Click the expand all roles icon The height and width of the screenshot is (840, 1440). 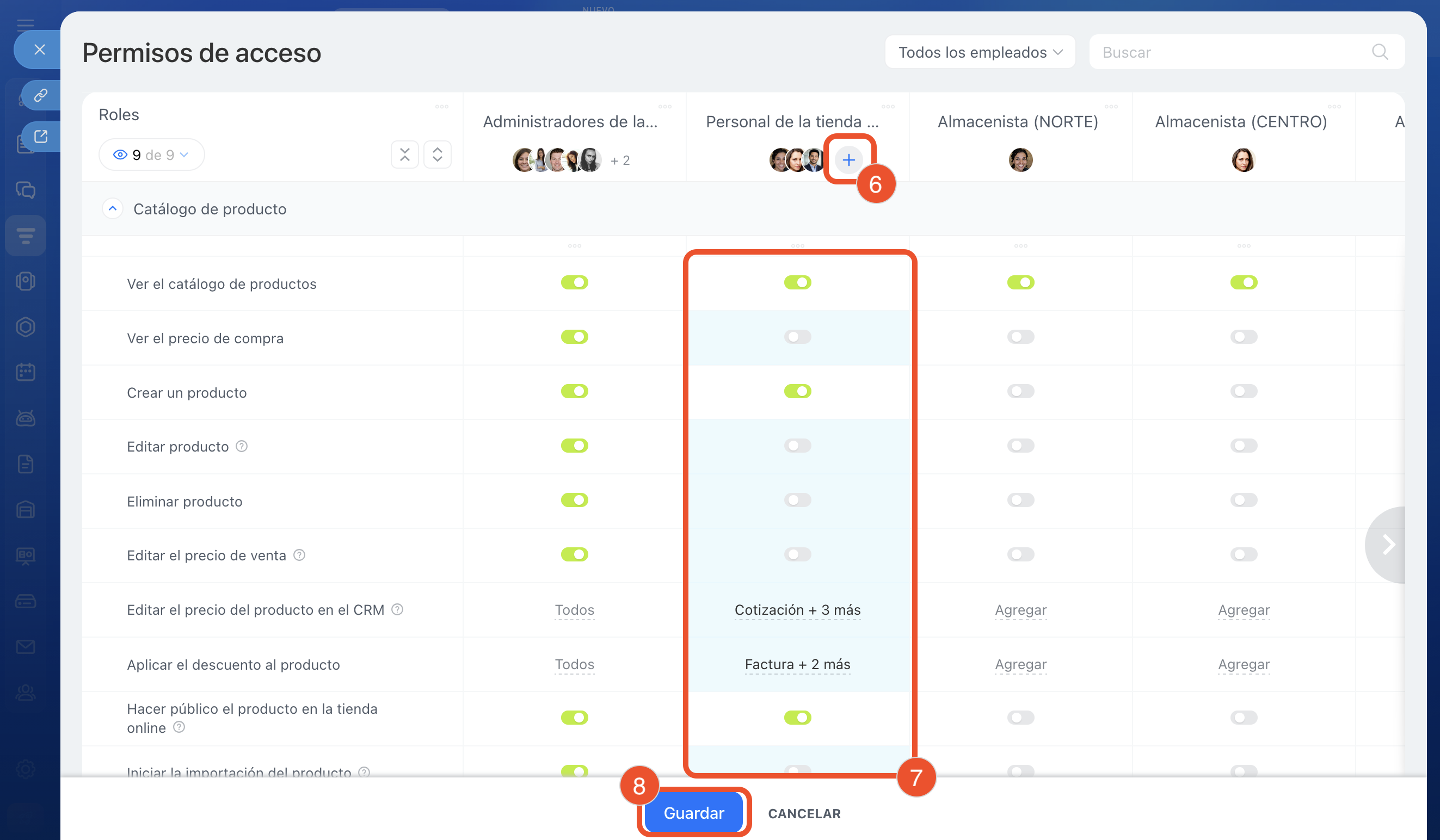(x=437, y=155)
